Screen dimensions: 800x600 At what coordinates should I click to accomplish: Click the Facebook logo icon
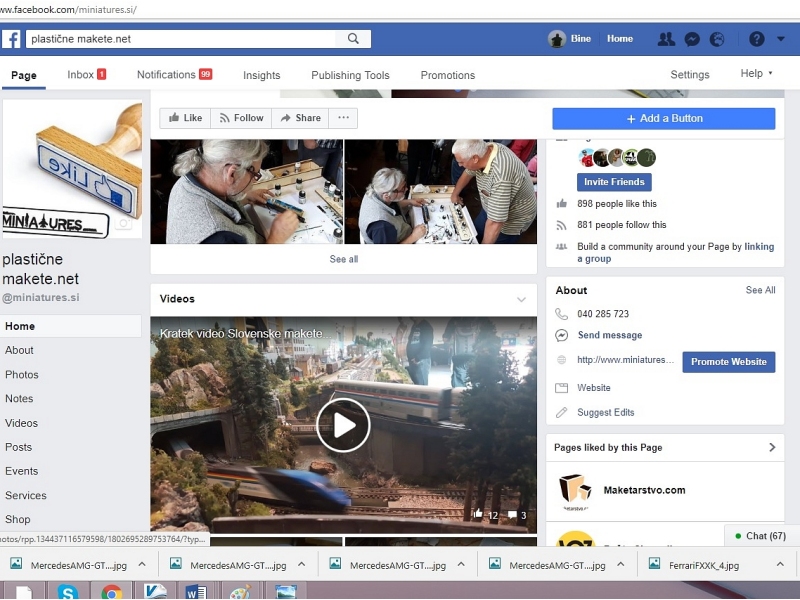(x=12, y=39)
